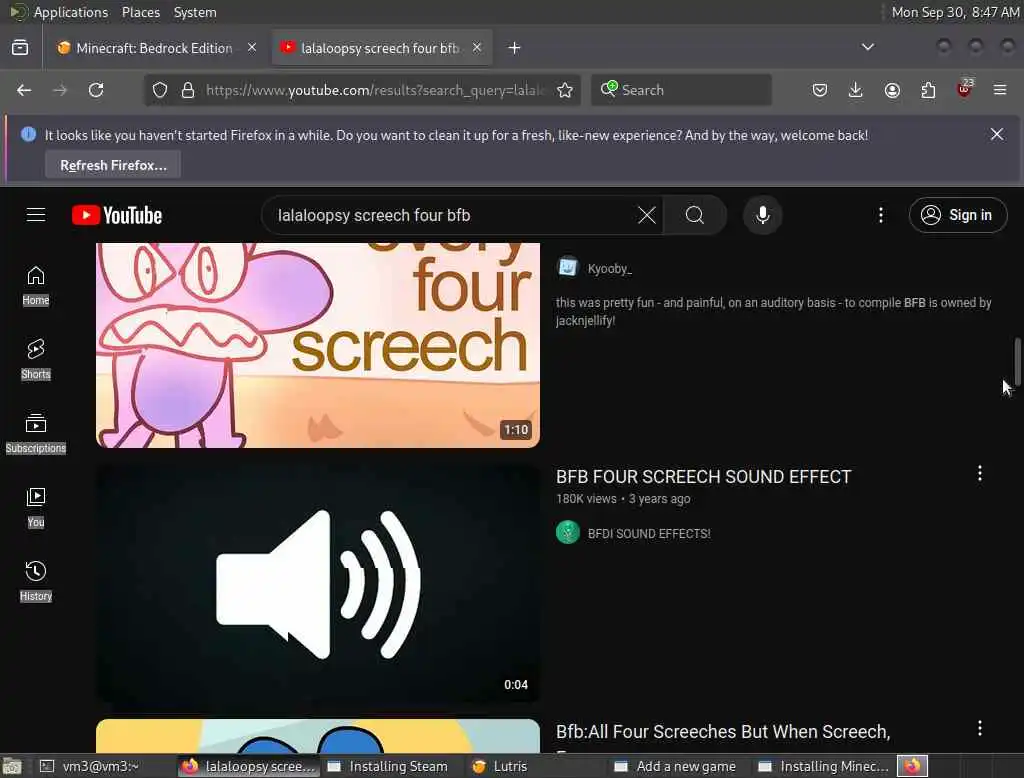Image resolution: width=1024 pixels, height=778 pixels.
Task: Open Home in YouTube sidebar
Action: (36, 285)
